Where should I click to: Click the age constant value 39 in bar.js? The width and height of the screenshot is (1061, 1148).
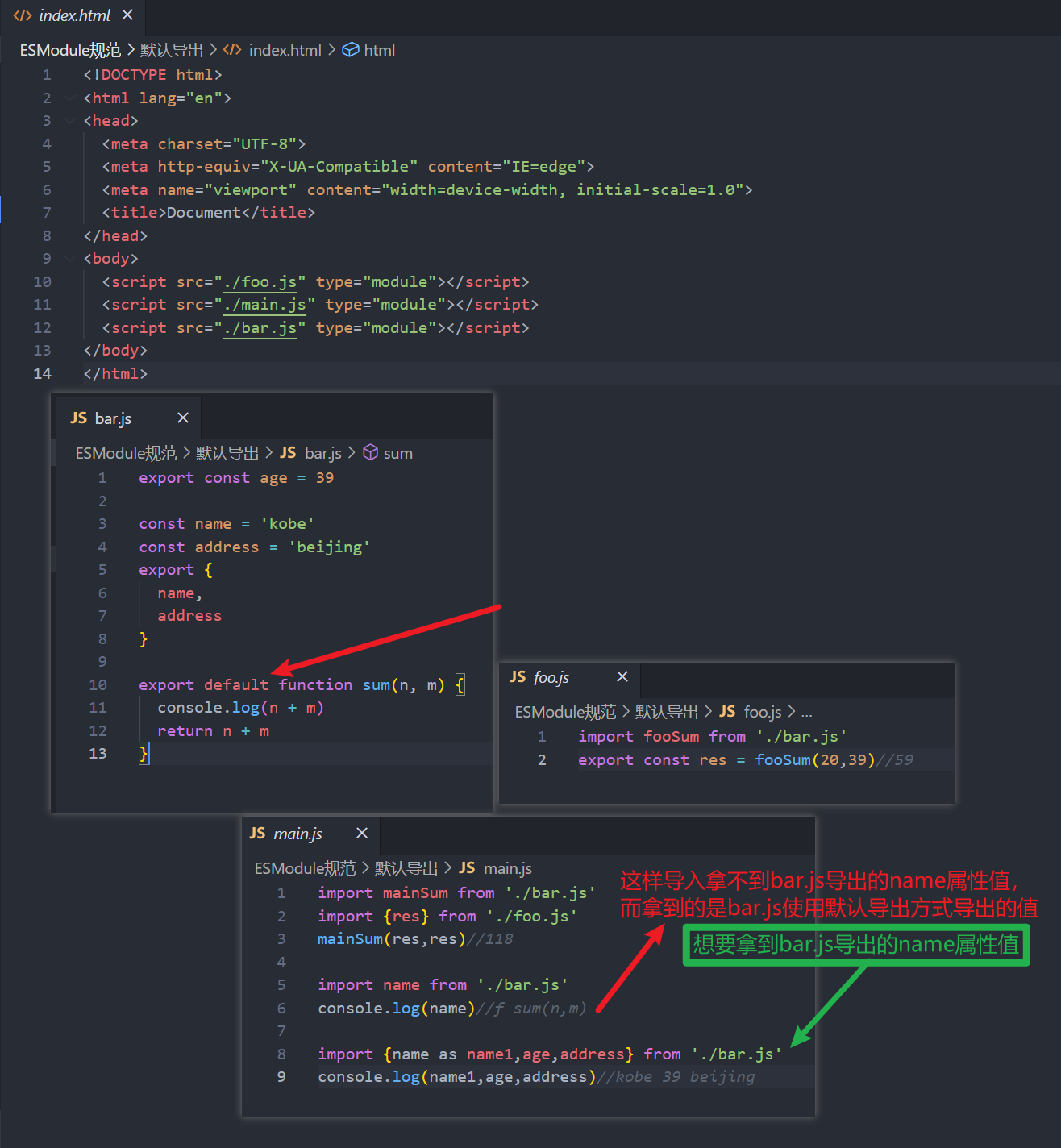click(325, 478)
